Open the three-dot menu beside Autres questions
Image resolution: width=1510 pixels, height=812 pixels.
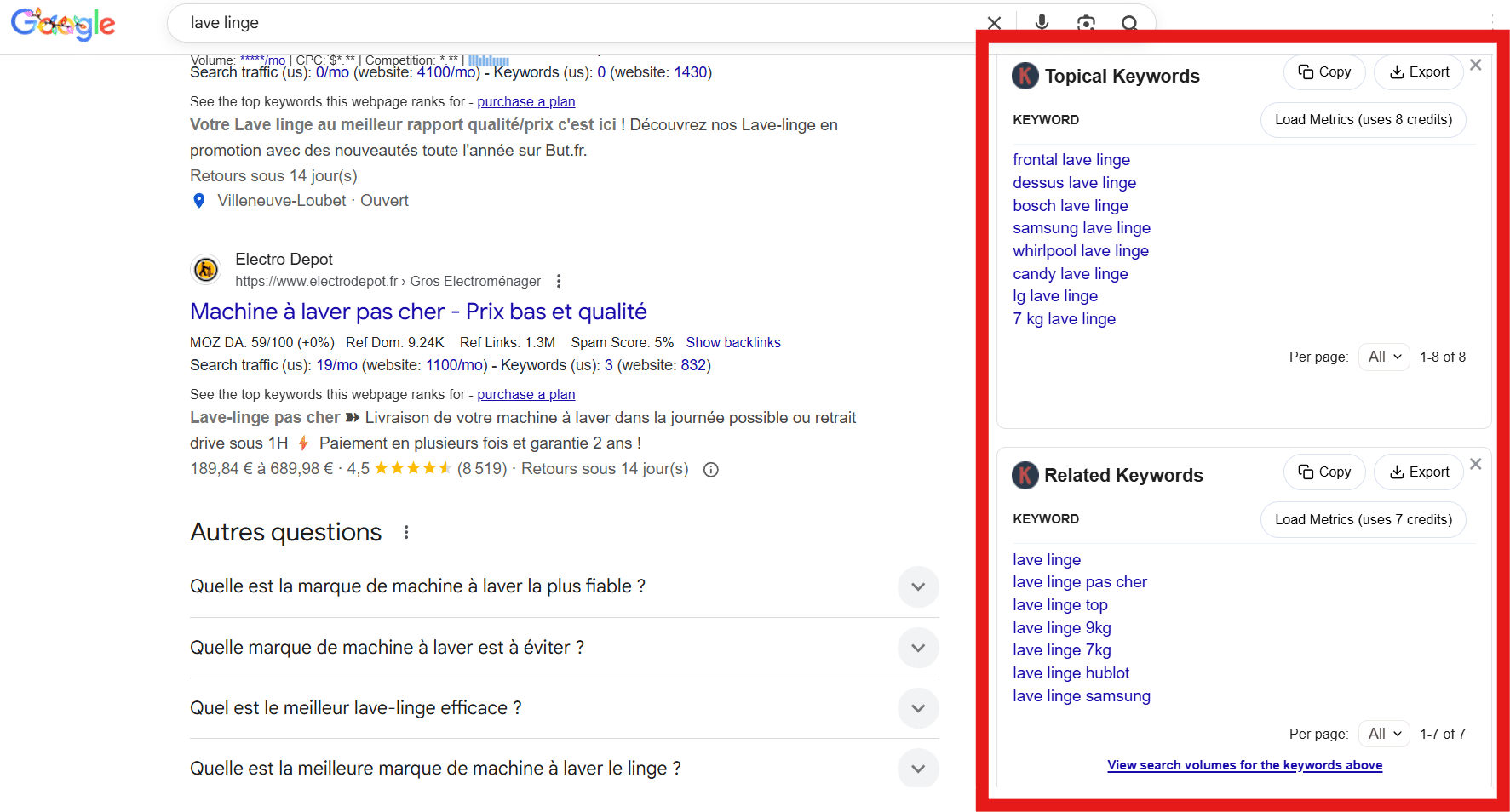point(405,531)
